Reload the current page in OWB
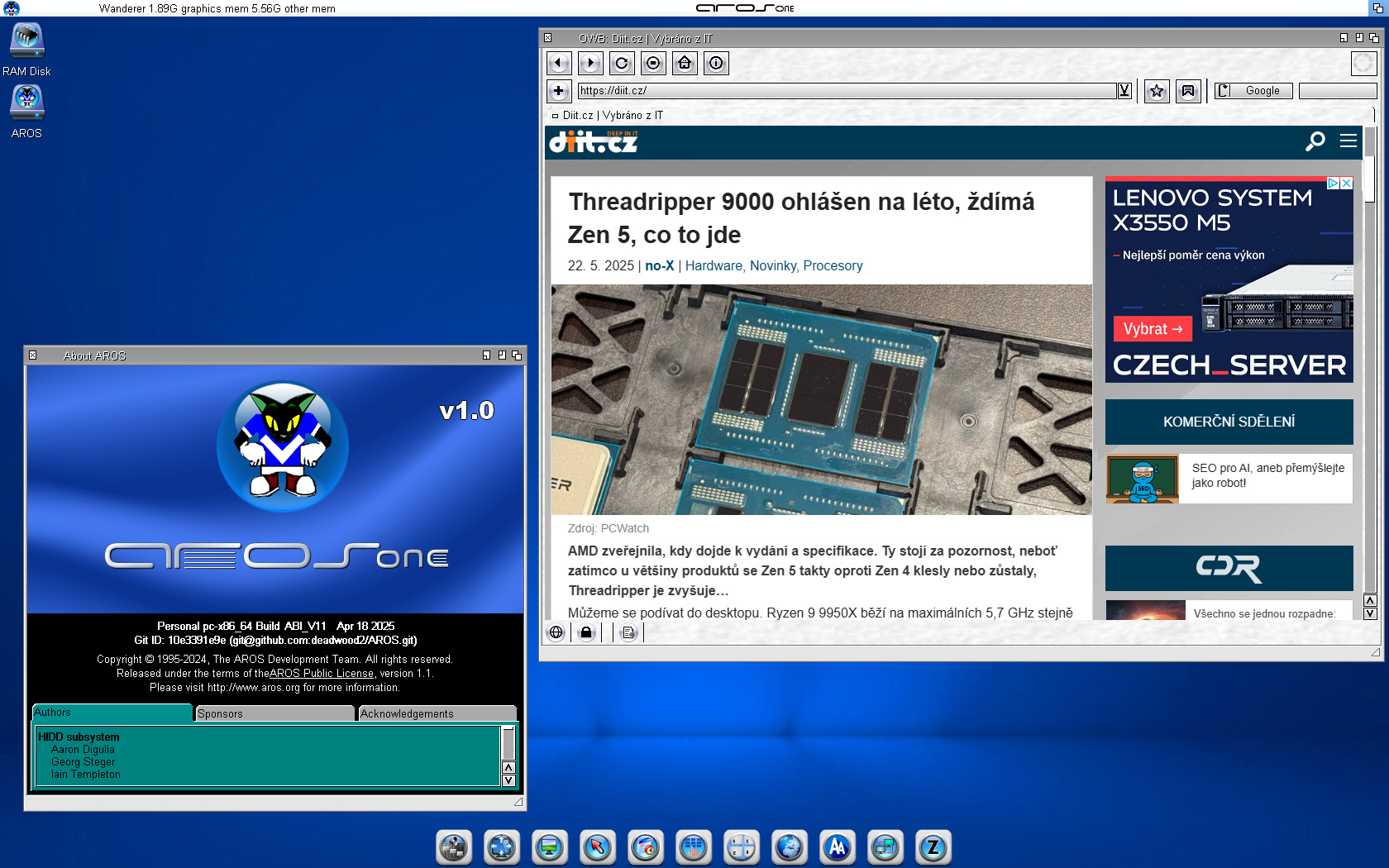 coord(622,63)
